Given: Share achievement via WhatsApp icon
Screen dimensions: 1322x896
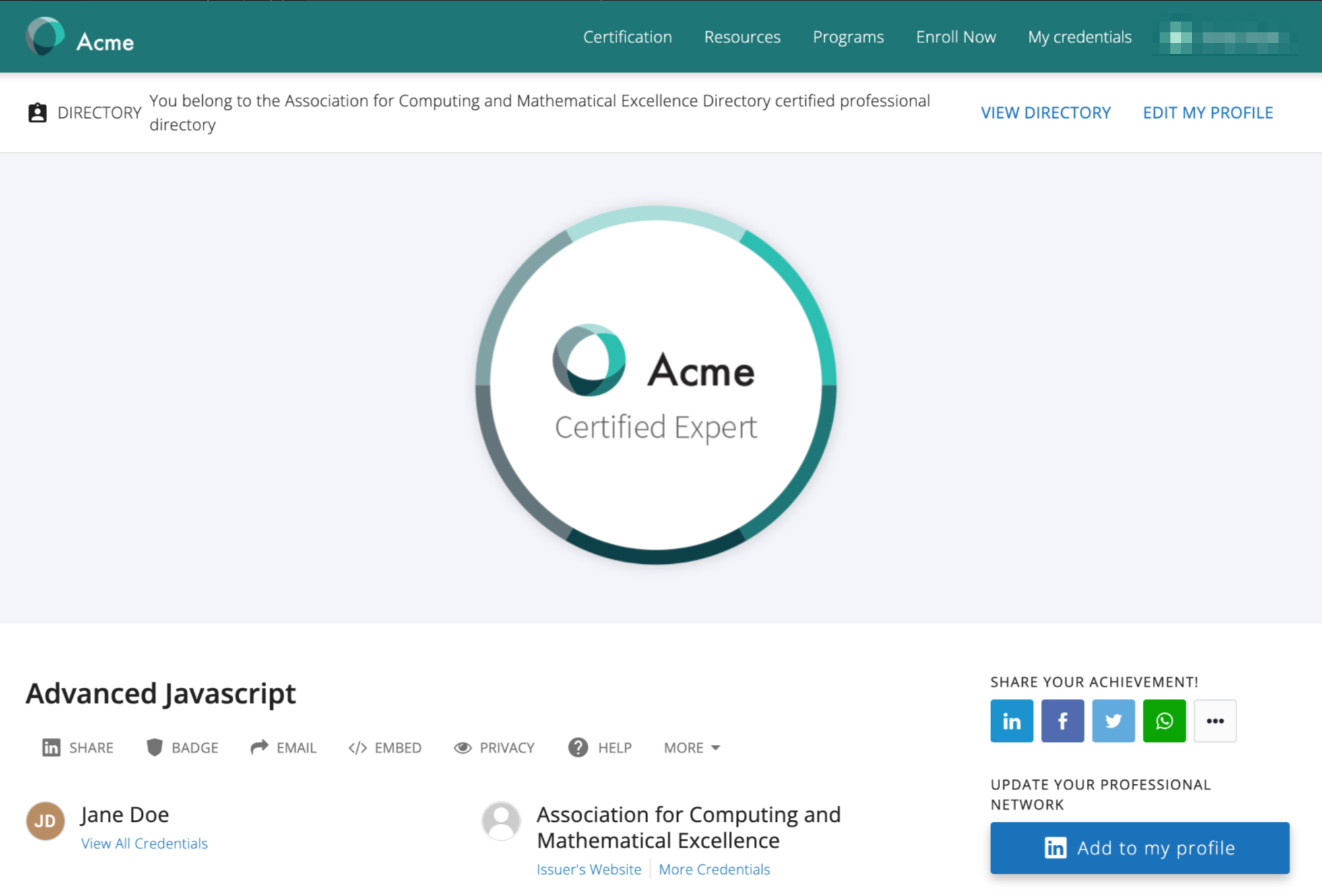Looking at the screenshot, I should point(1164,721).
